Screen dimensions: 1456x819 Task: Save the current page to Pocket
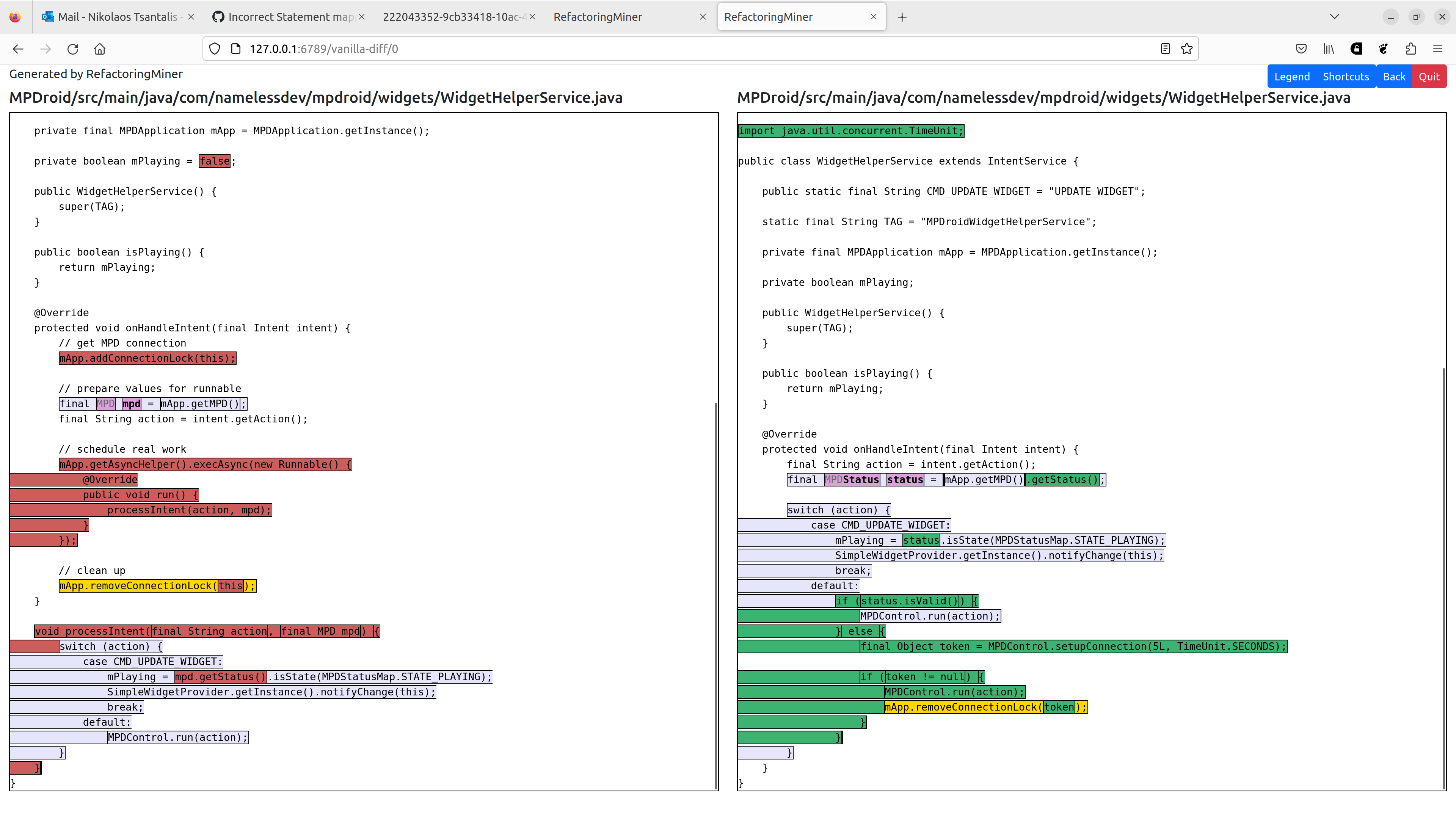(x=1301, y=49)
